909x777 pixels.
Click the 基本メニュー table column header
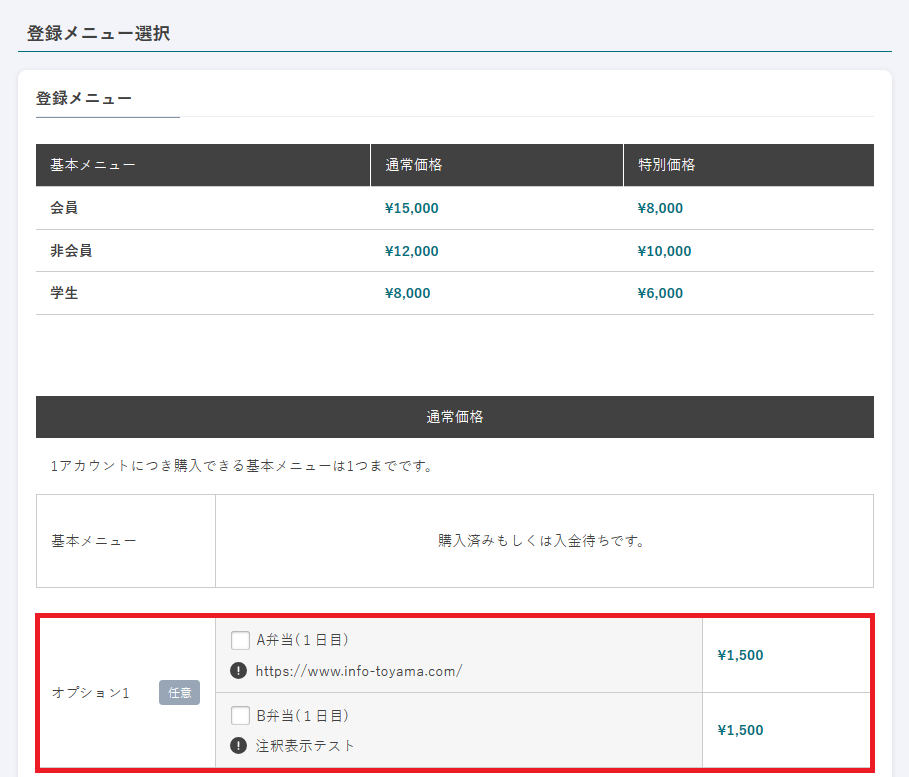(x=93, y=165)
